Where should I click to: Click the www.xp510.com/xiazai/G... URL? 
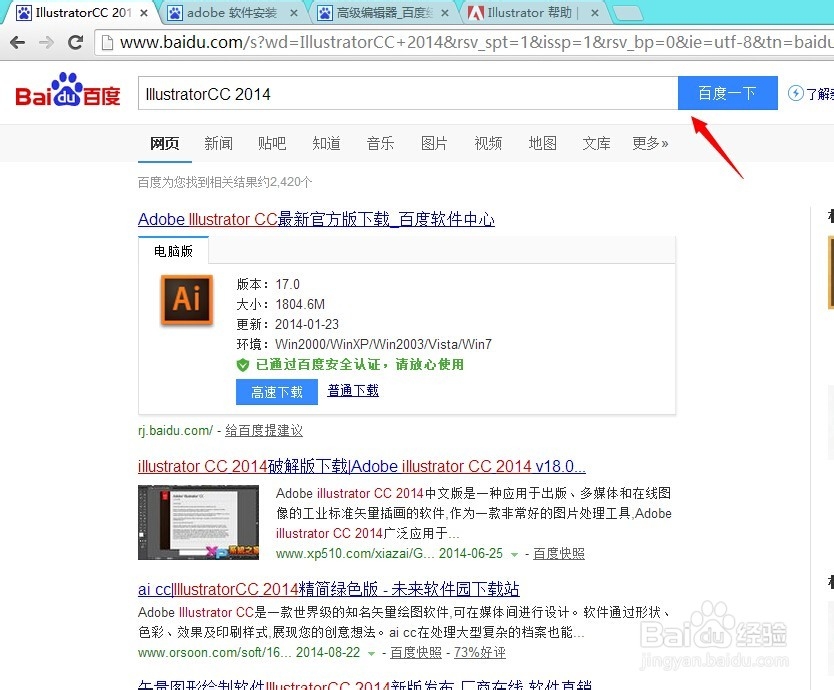[355, 554]
